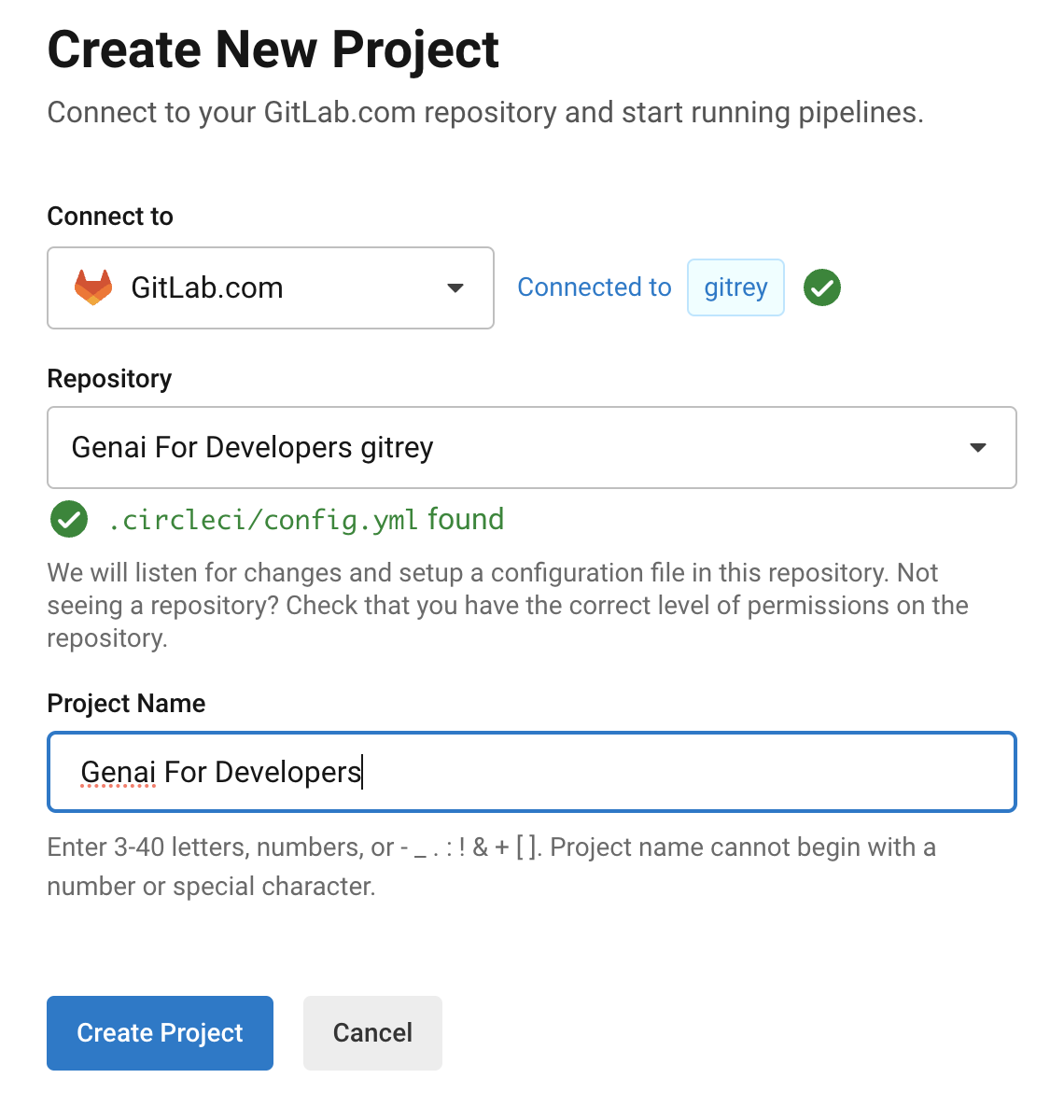Click the GitLab fox logo icon

tap(93, 287)
